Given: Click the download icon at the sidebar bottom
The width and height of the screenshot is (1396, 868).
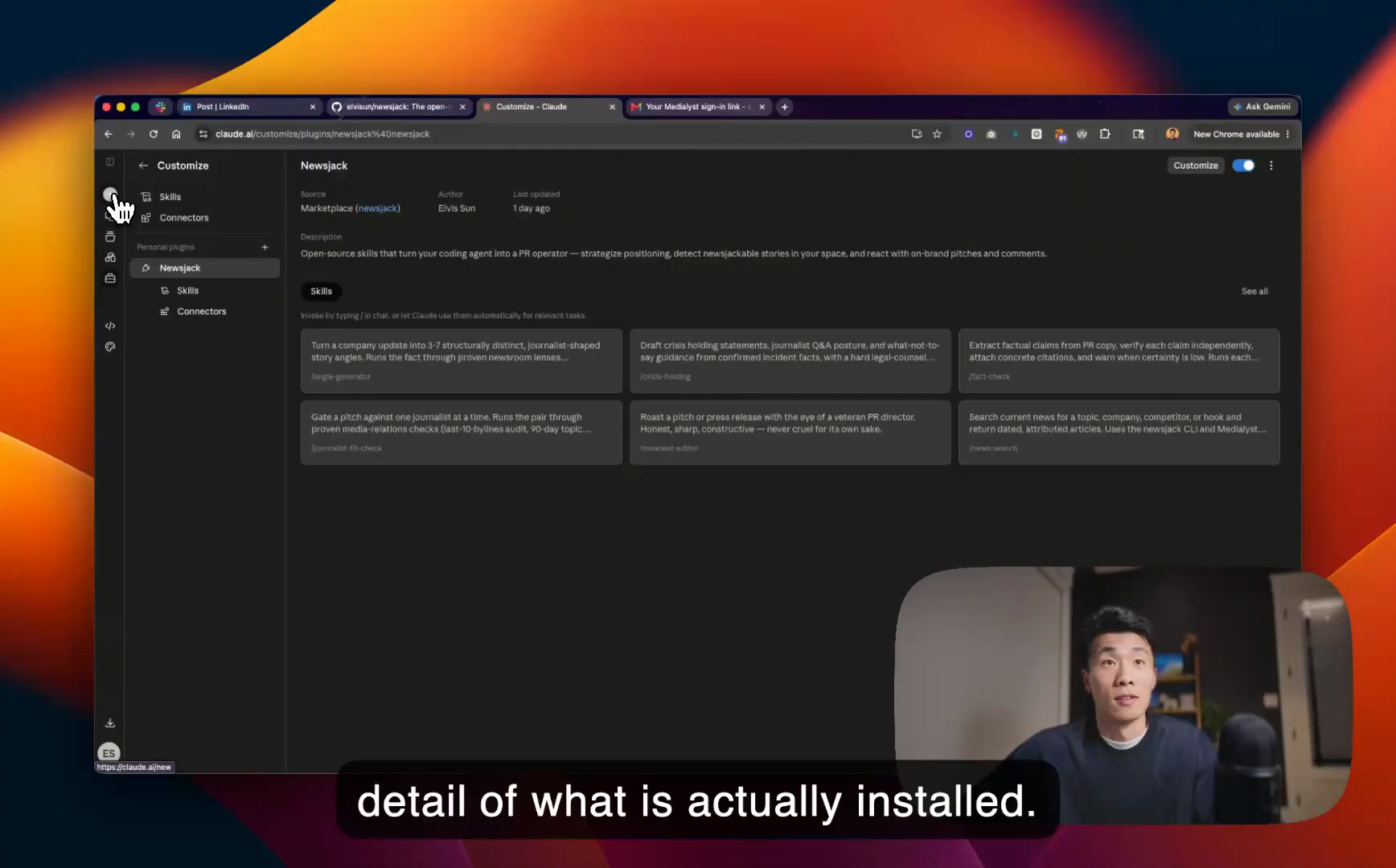Looking at the screenshot, I should (x=110, y=723).
